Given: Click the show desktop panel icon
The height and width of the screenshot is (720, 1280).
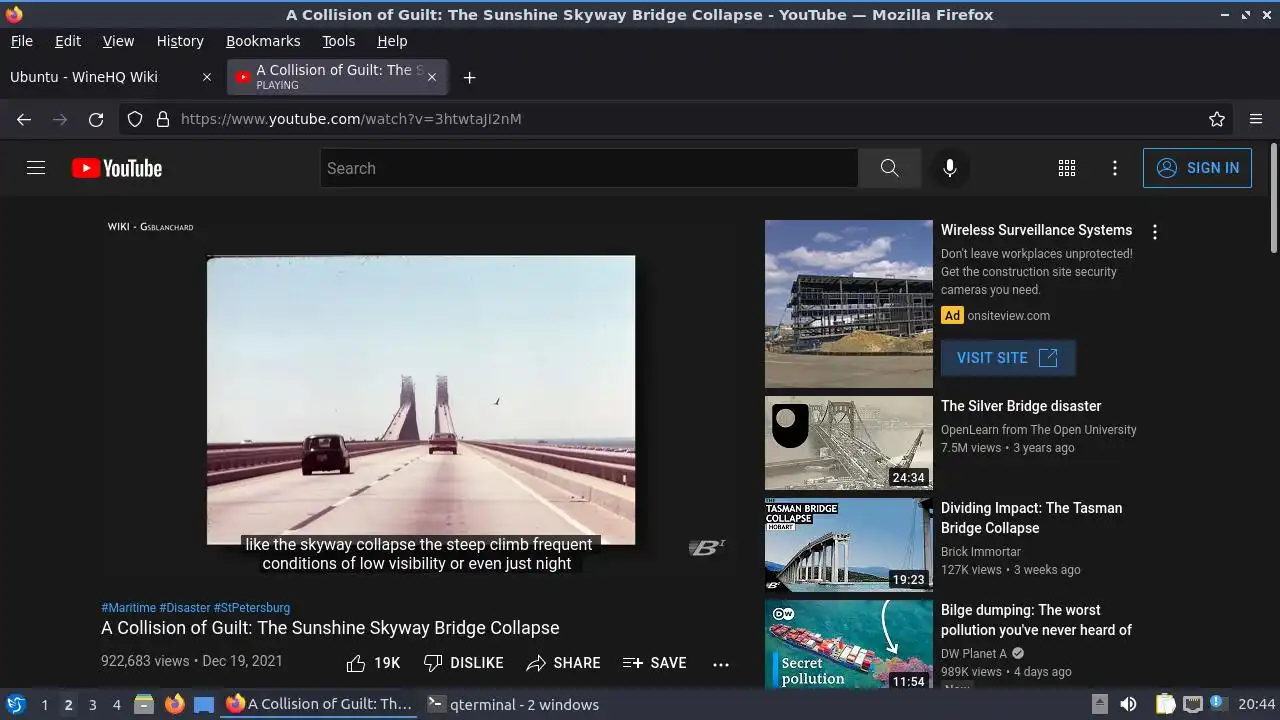Looking at the screenshot, I should (x=204, y=704).
